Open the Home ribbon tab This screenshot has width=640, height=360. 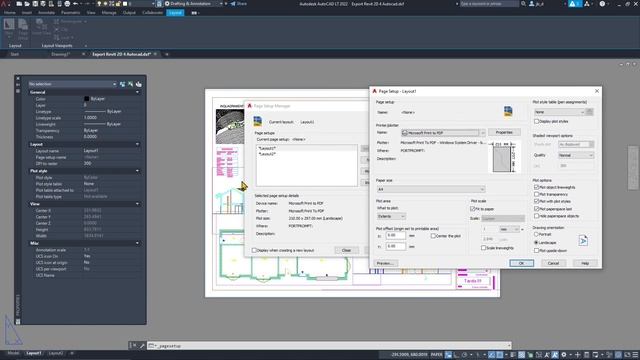10,13
